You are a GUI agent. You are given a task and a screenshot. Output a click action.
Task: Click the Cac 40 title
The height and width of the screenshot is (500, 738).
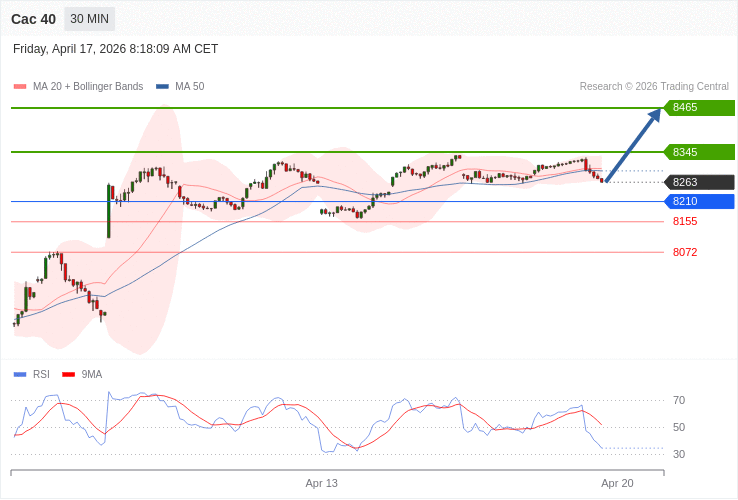click(33, 19)
